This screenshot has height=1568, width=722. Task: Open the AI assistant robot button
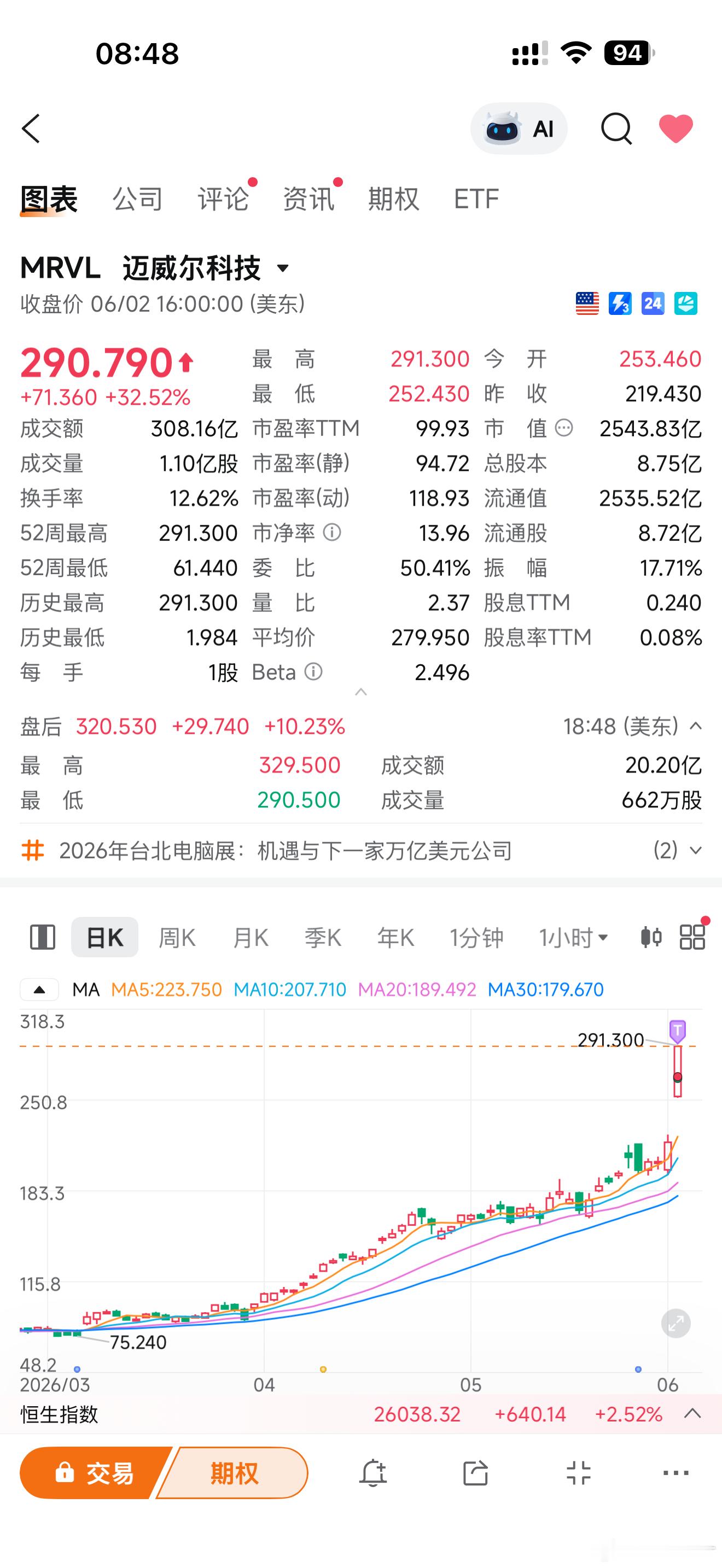(519, 128)
